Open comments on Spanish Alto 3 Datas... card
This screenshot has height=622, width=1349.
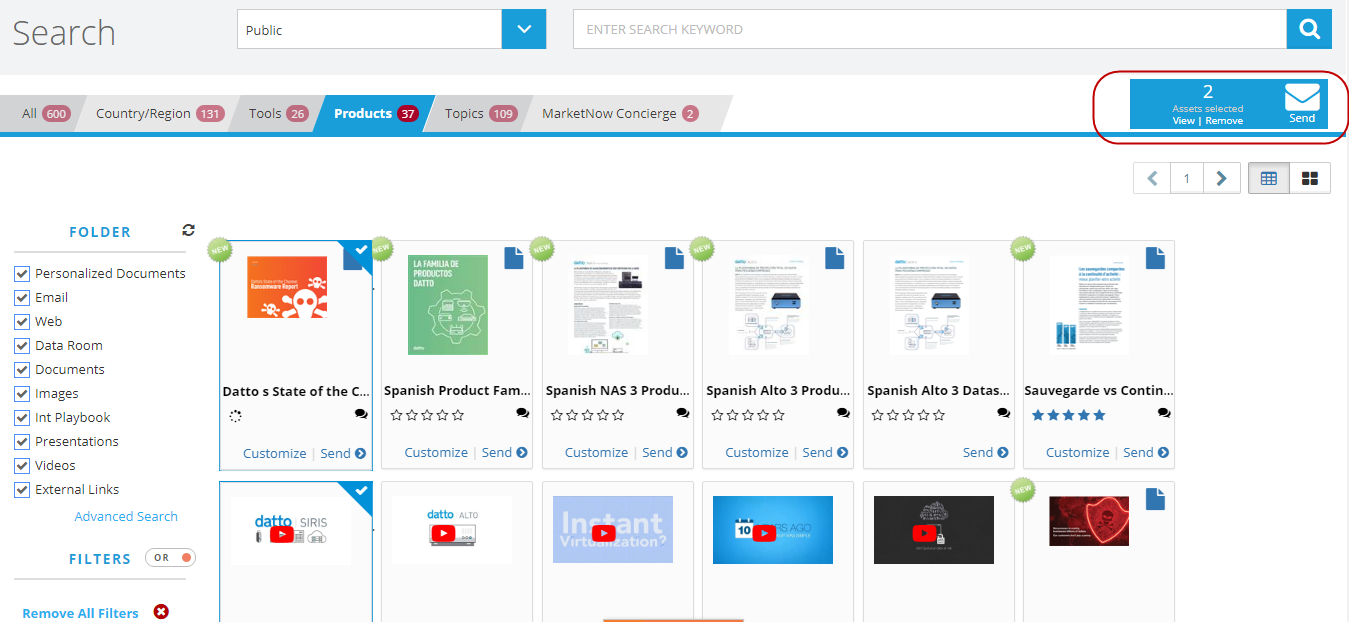click(1004, 413)
